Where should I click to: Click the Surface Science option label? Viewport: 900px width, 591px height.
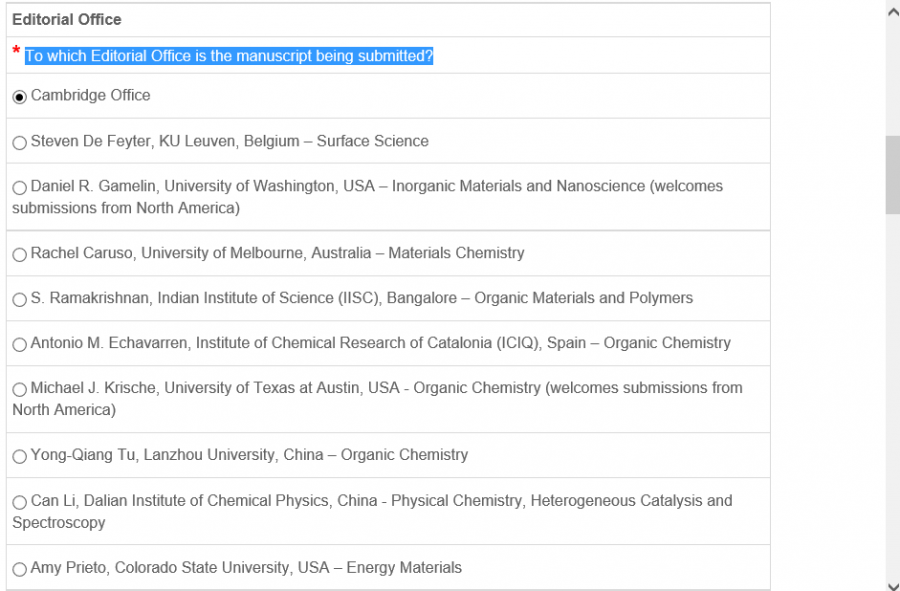(372, 141)
